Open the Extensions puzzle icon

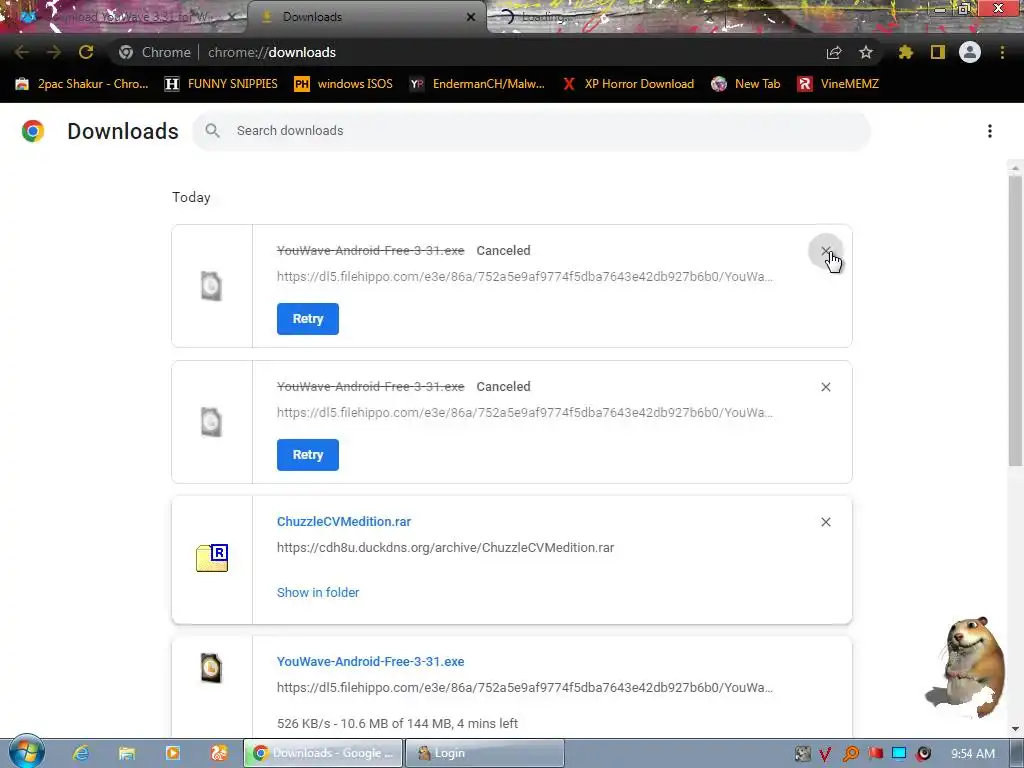click(x=905, y=52)
